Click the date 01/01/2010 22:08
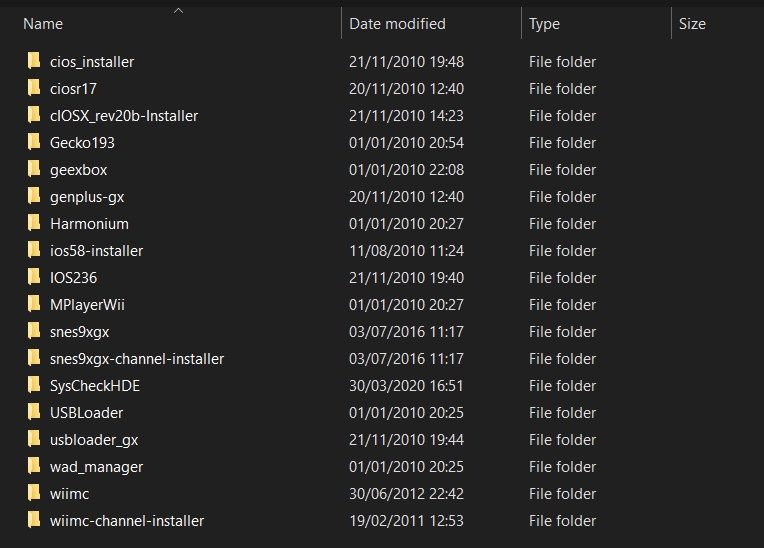The width and height of the screenshot is (764, 548). pyautogui.click(x=406, y=170)
